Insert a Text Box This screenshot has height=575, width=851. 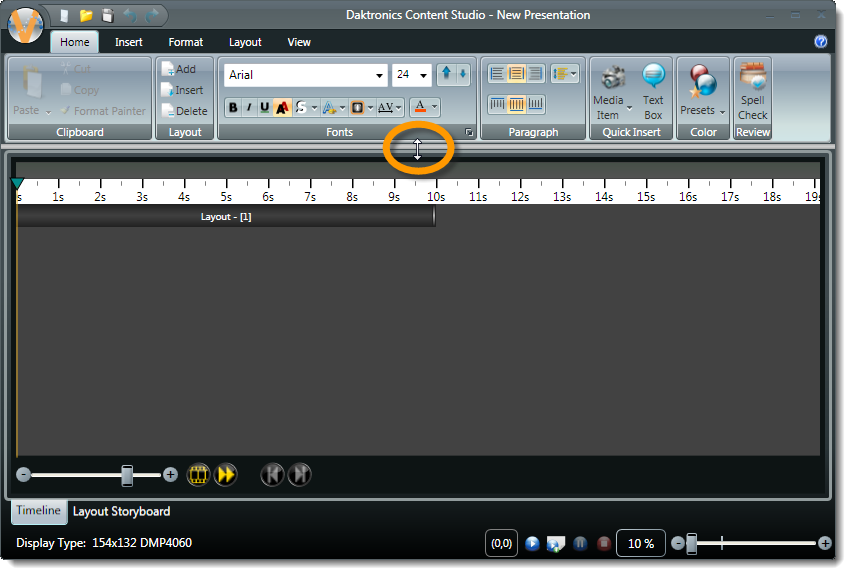[653, 91]
